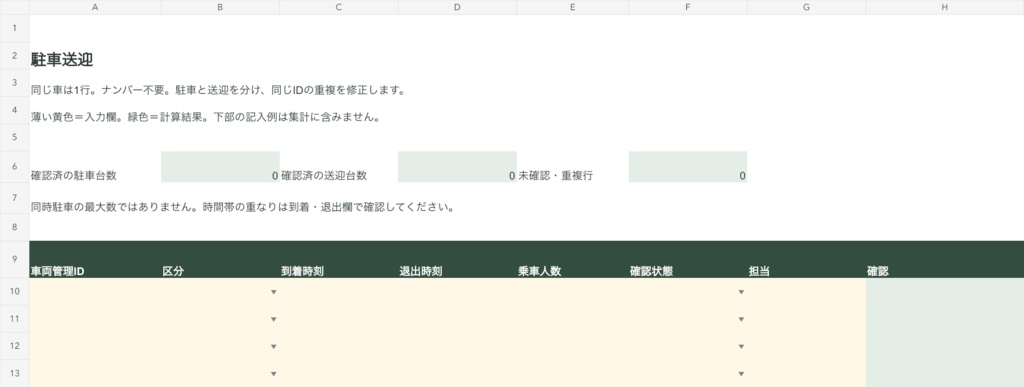Select column D header

pyautogui.click(x=457, y=7)
